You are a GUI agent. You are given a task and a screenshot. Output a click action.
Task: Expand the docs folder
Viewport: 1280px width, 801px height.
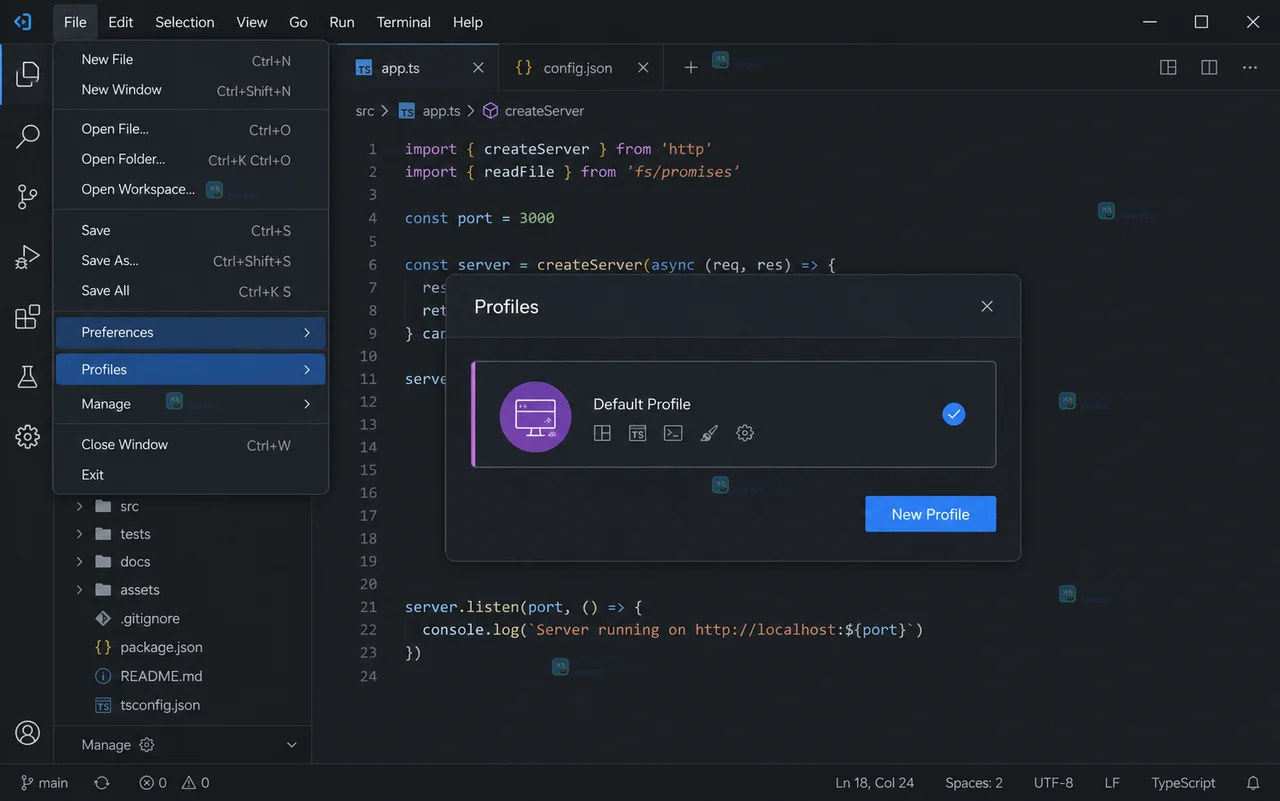80,562
